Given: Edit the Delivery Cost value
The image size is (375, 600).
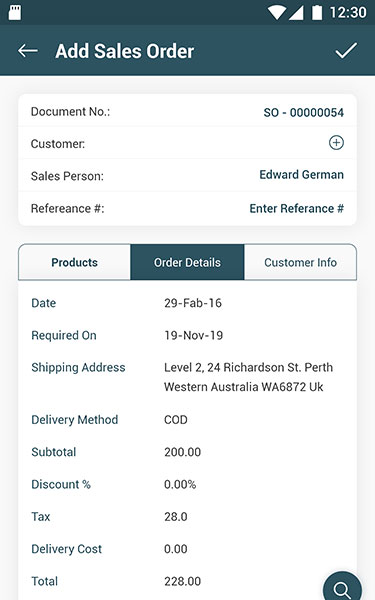Looking at the screenshot, I should (176, 549).
